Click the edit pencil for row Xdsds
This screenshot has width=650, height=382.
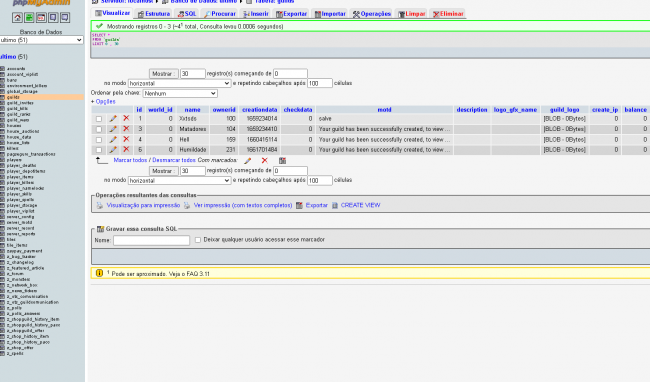click(113, 118)
